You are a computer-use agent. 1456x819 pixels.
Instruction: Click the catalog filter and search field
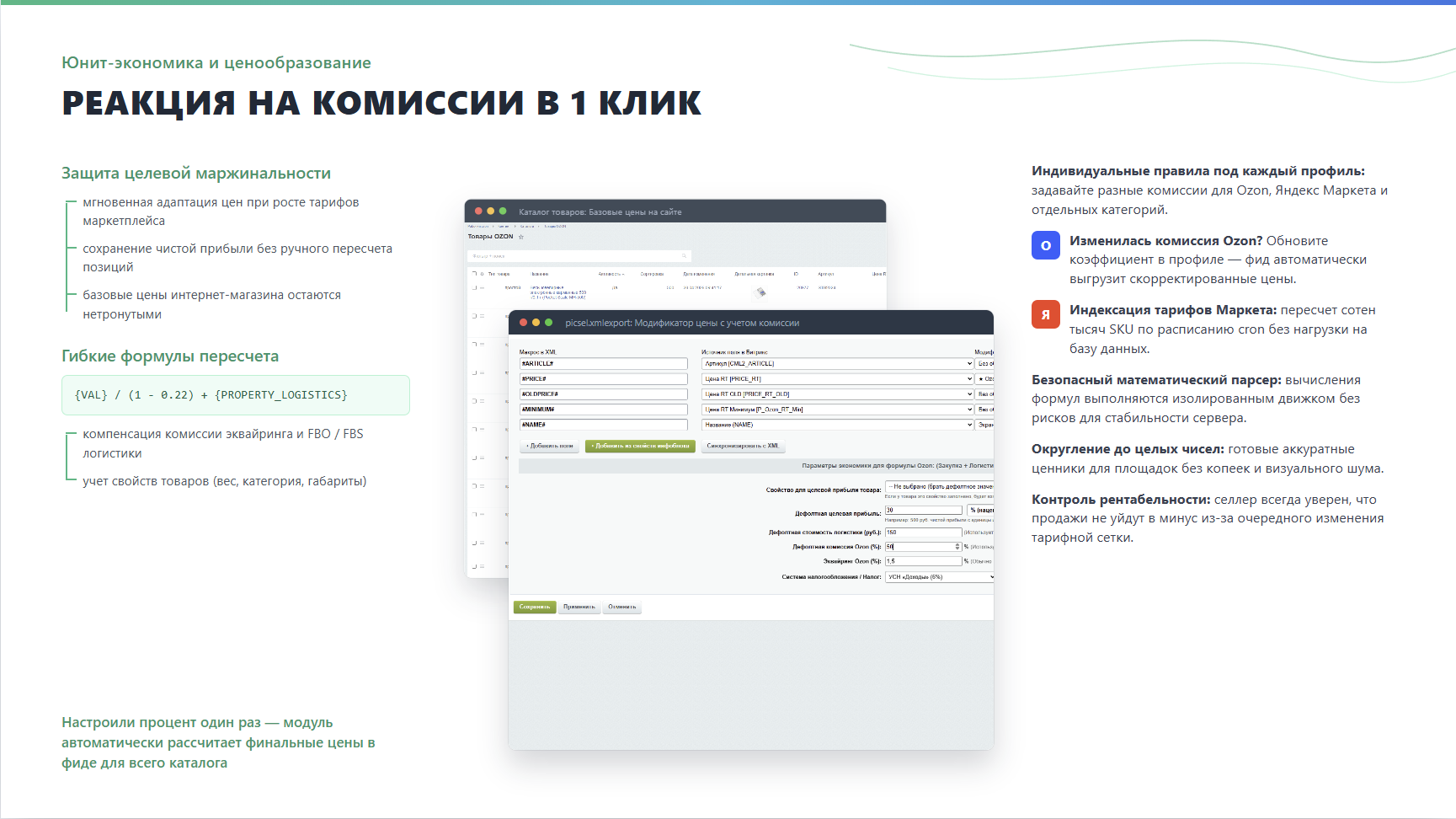[x=579, y=255]
